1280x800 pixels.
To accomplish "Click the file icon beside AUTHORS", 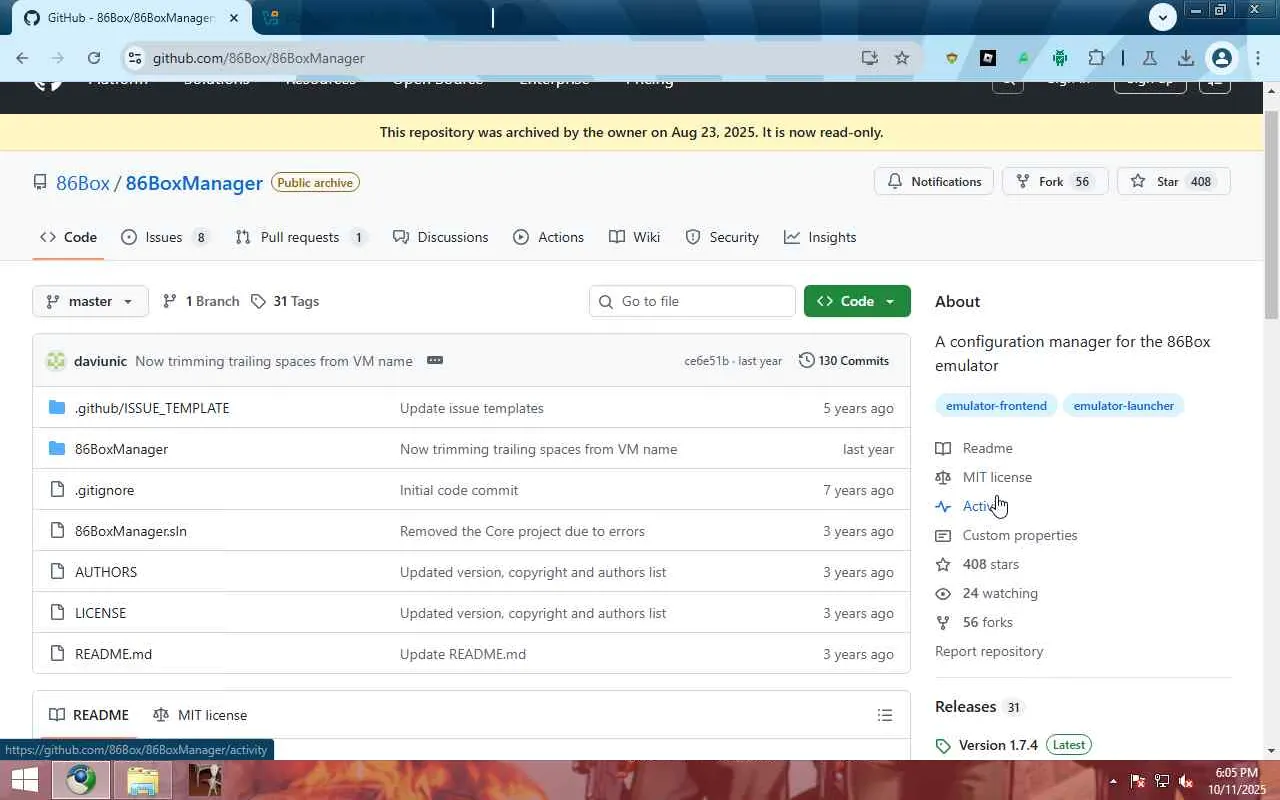I will coord(57,572).
